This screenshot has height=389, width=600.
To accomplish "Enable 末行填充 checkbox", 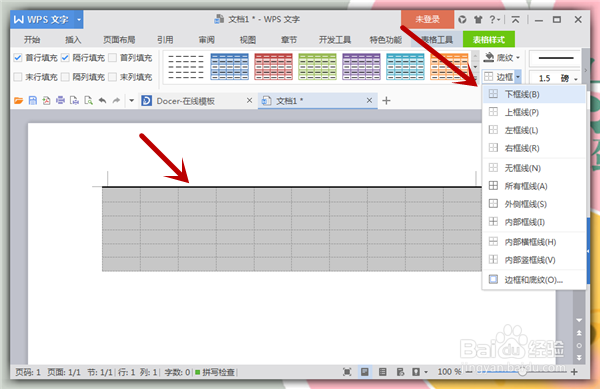I will 18,77.
